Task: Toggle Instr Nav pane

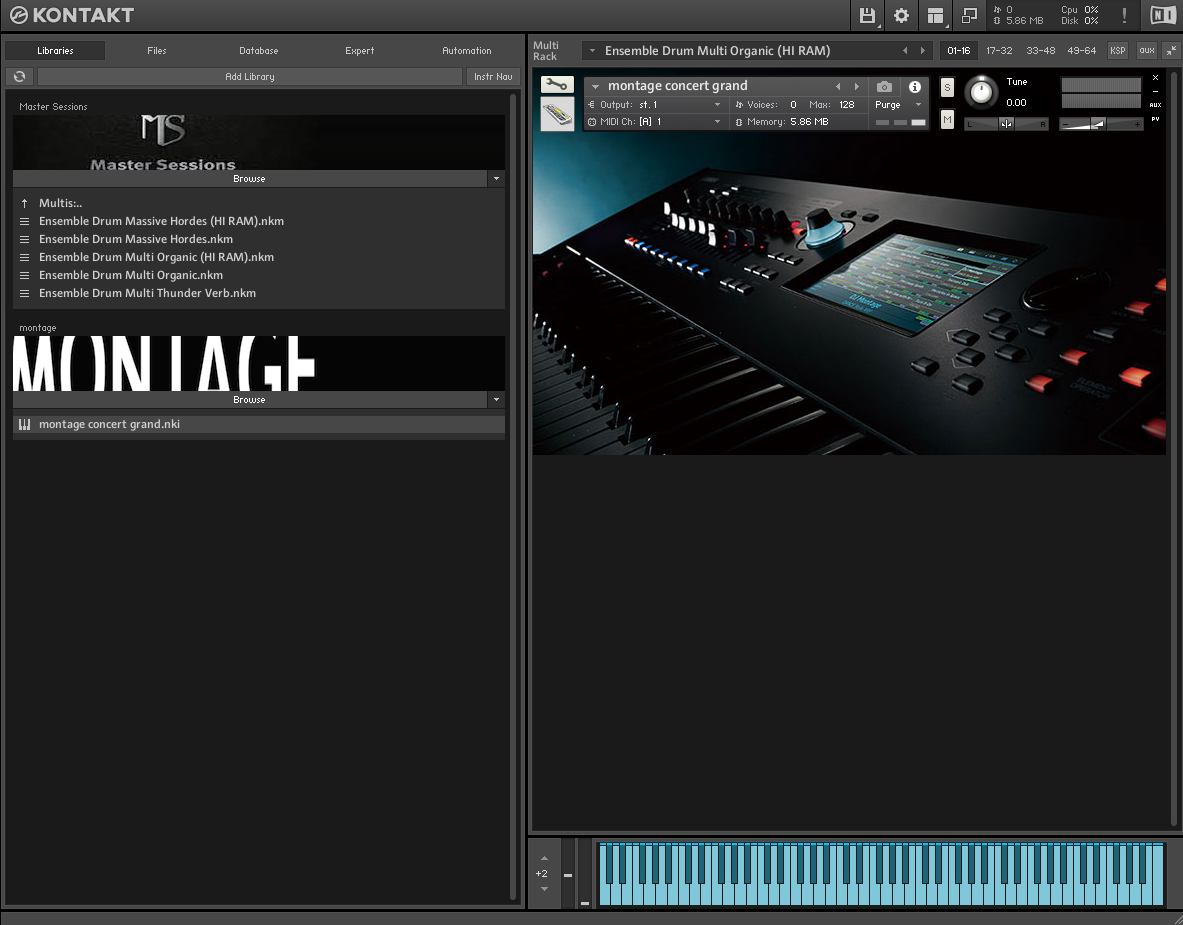Action: 493,76
